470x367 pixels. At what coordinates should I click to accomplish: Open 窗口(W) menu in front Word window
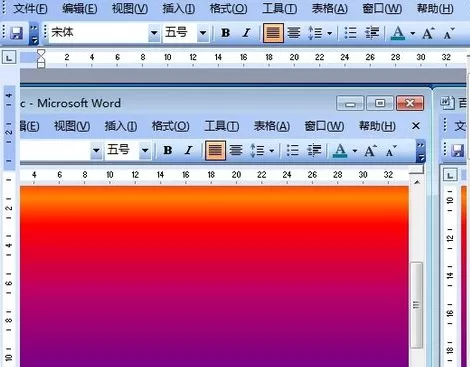(x=324, y=126)
